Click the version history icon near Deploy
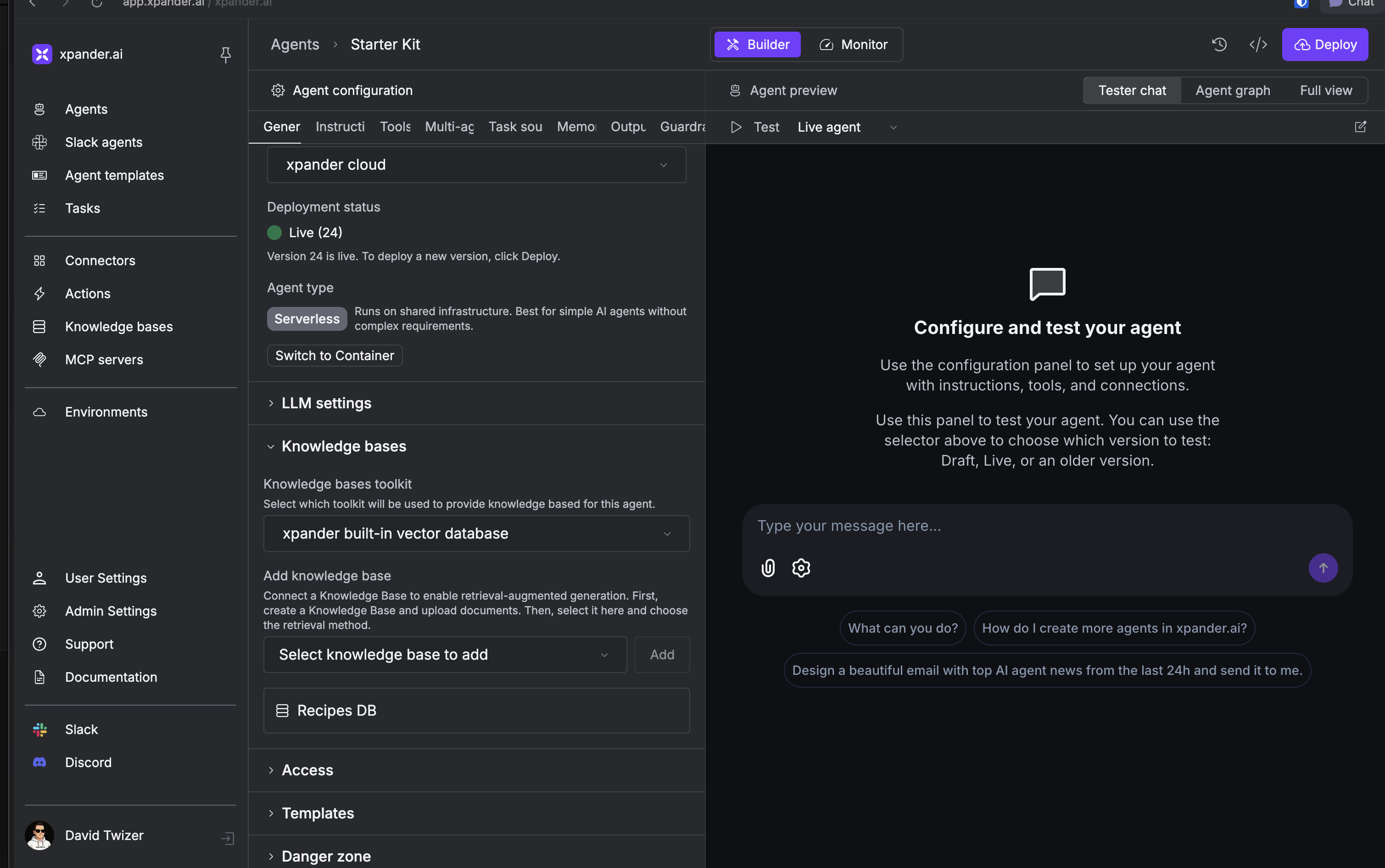Image resolution: width=1385 pixels, height=868 pixels. coord(1220,44)
